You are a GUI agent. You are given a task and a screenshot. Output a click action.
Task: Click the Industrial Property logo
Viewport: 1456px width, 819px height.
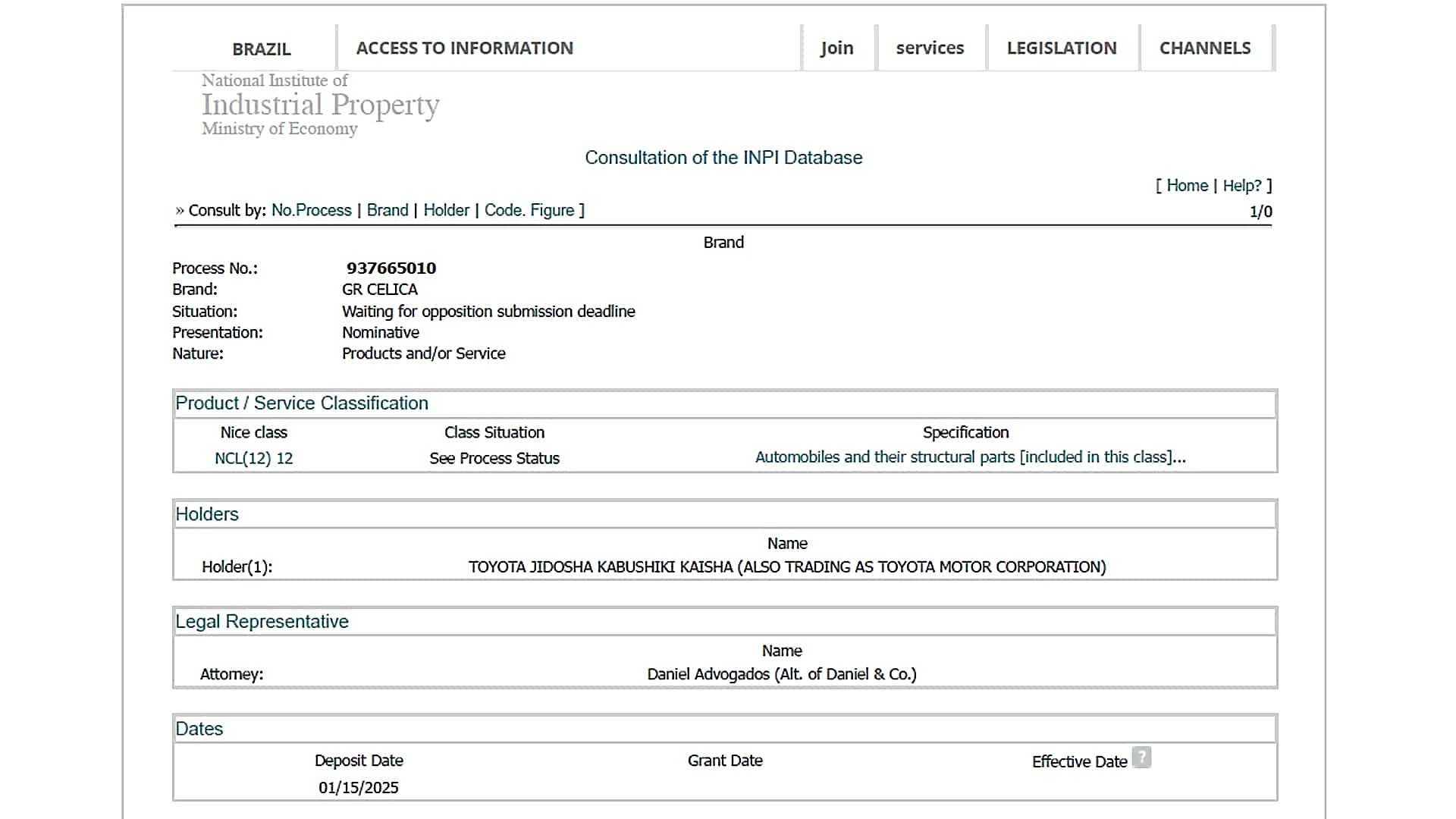(x=320, y=105)
